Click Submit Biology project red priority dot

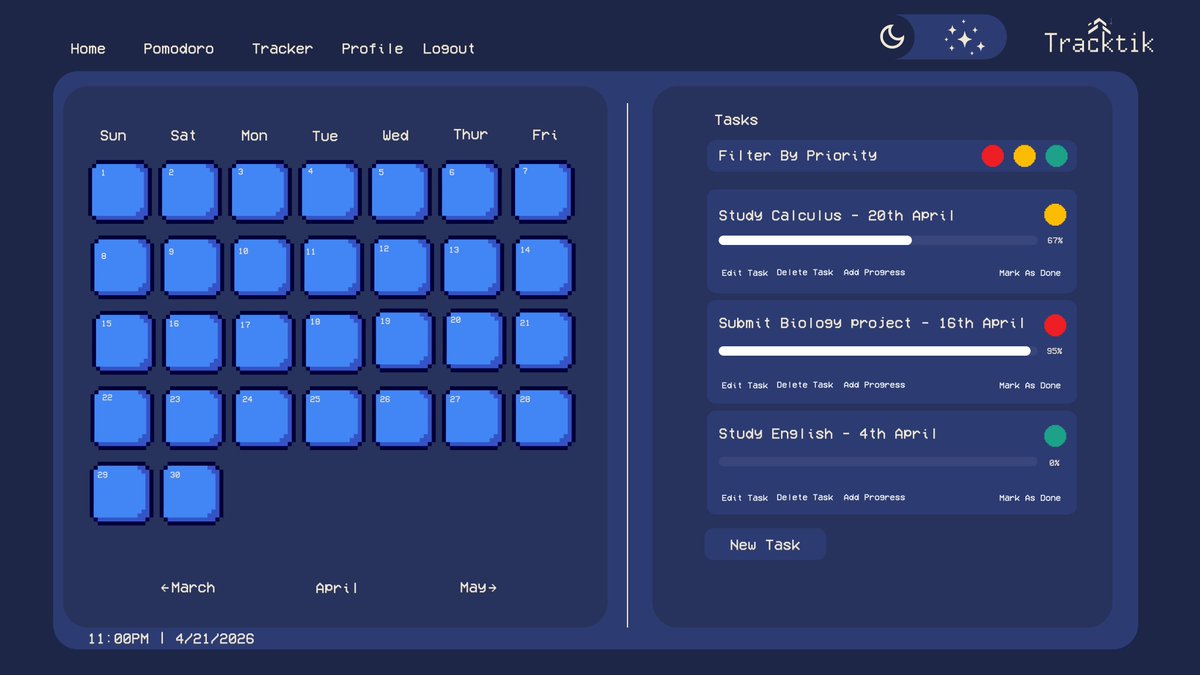tap(1055, 325)
